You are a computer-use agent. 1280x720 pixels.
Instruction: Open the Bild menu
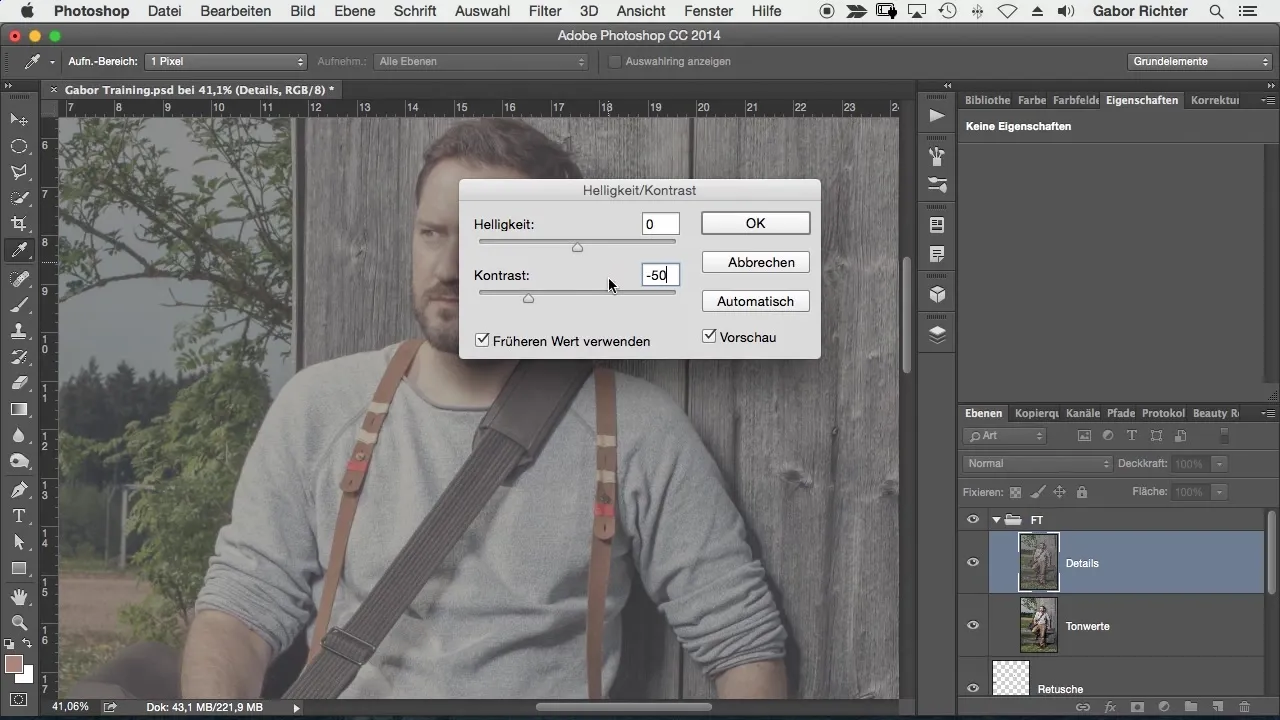click(x=303, y=11)
